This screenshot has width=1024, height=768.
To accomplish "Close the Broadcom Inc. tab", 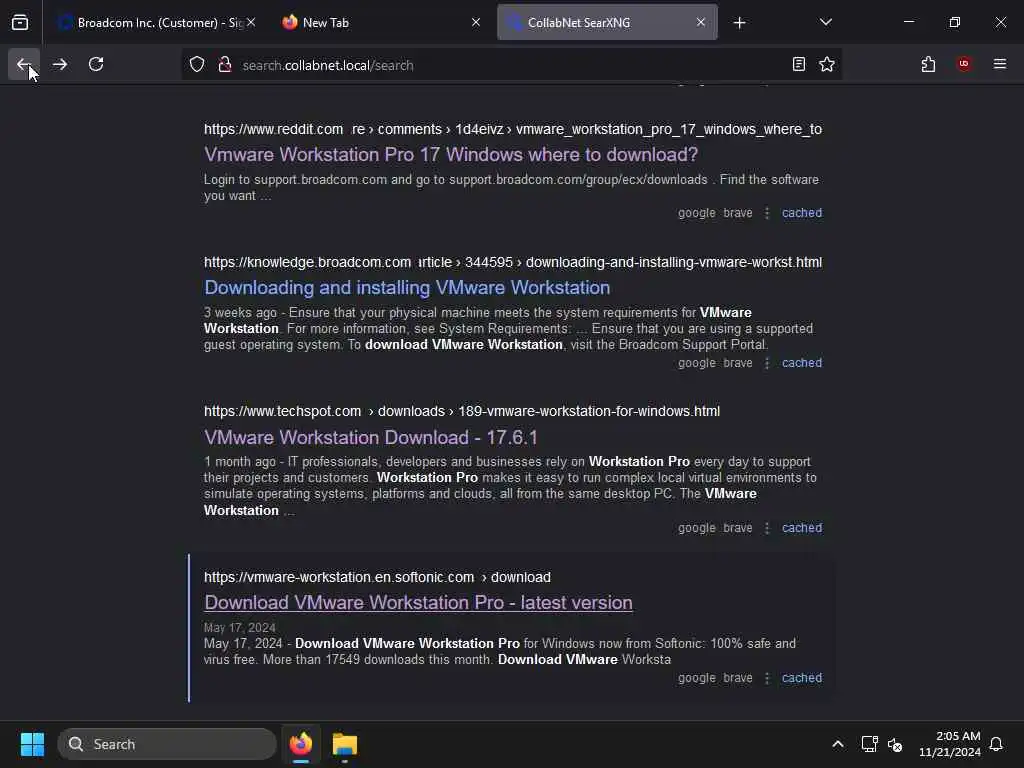I will click(251, 22).
